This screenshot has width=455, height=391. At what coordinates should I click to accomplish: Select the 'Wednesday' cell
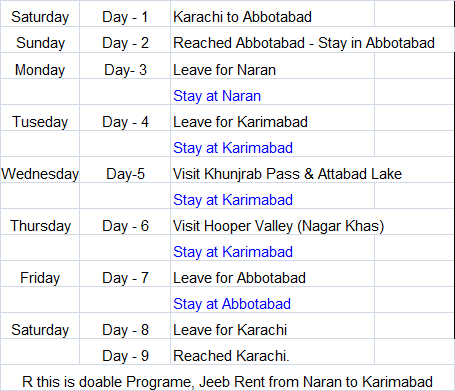(40, 174)
